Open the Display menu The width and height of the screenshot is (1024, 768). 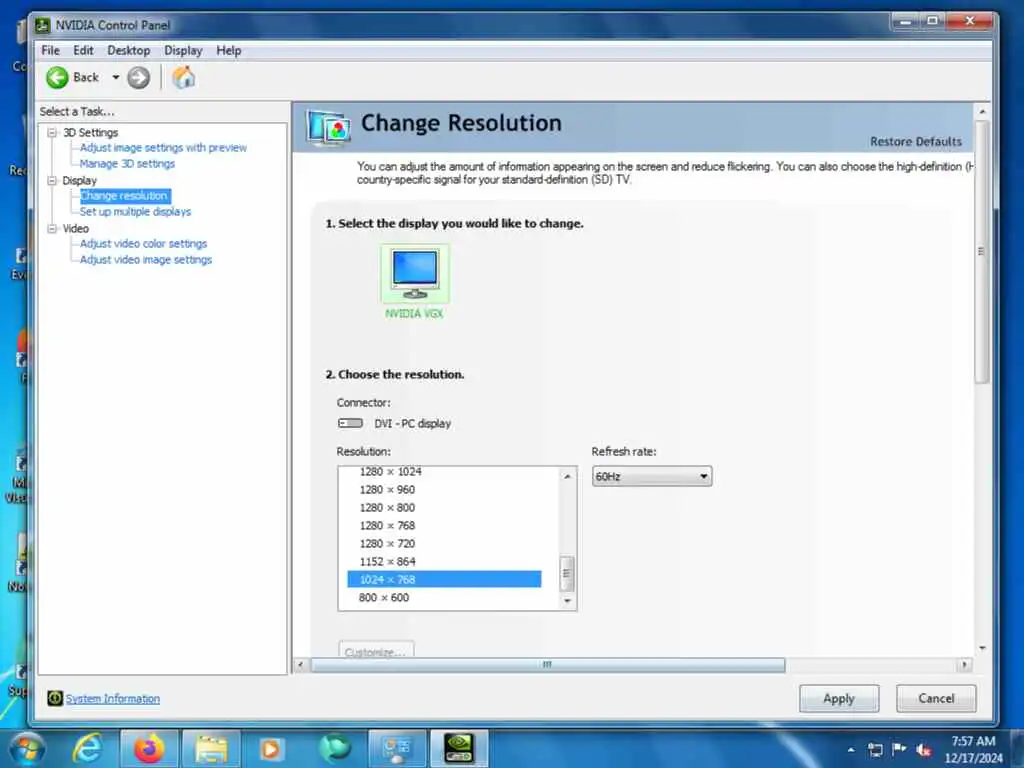pos(183,50)
